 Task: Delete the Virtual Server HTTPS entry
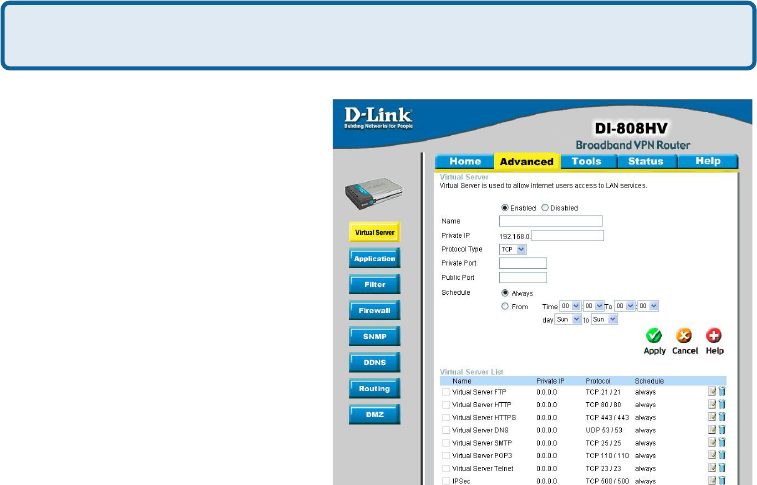coord(722,417)
